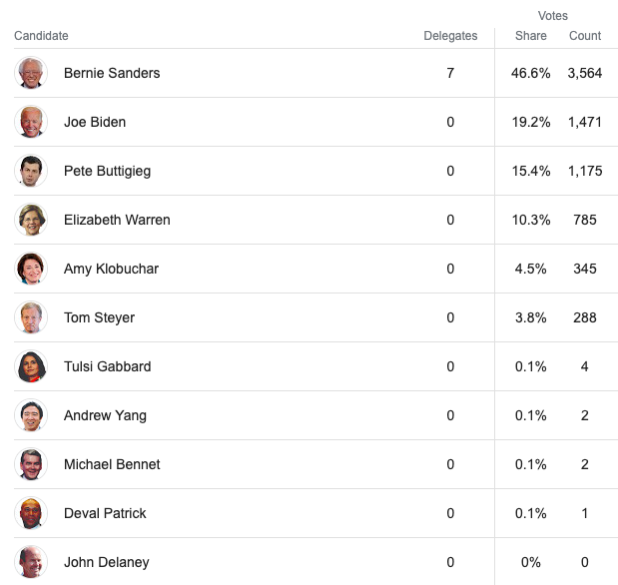Viewport: 618px width, 585px height.
Task: Click the Votes header label
Action: (x=553, y=16)
